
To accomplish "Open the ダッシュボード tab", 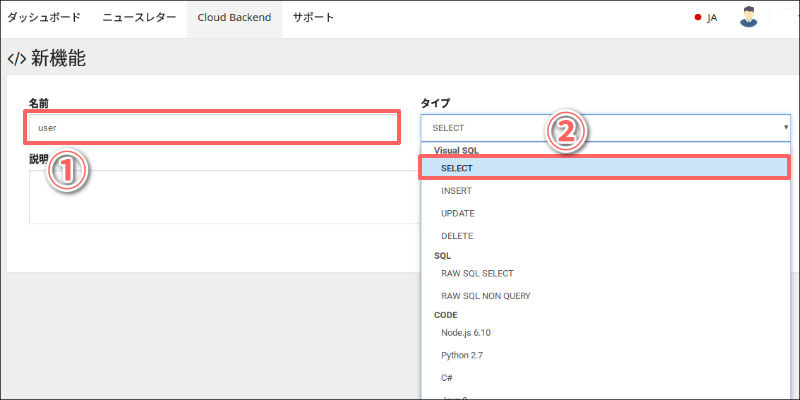I will coord(44,17).
